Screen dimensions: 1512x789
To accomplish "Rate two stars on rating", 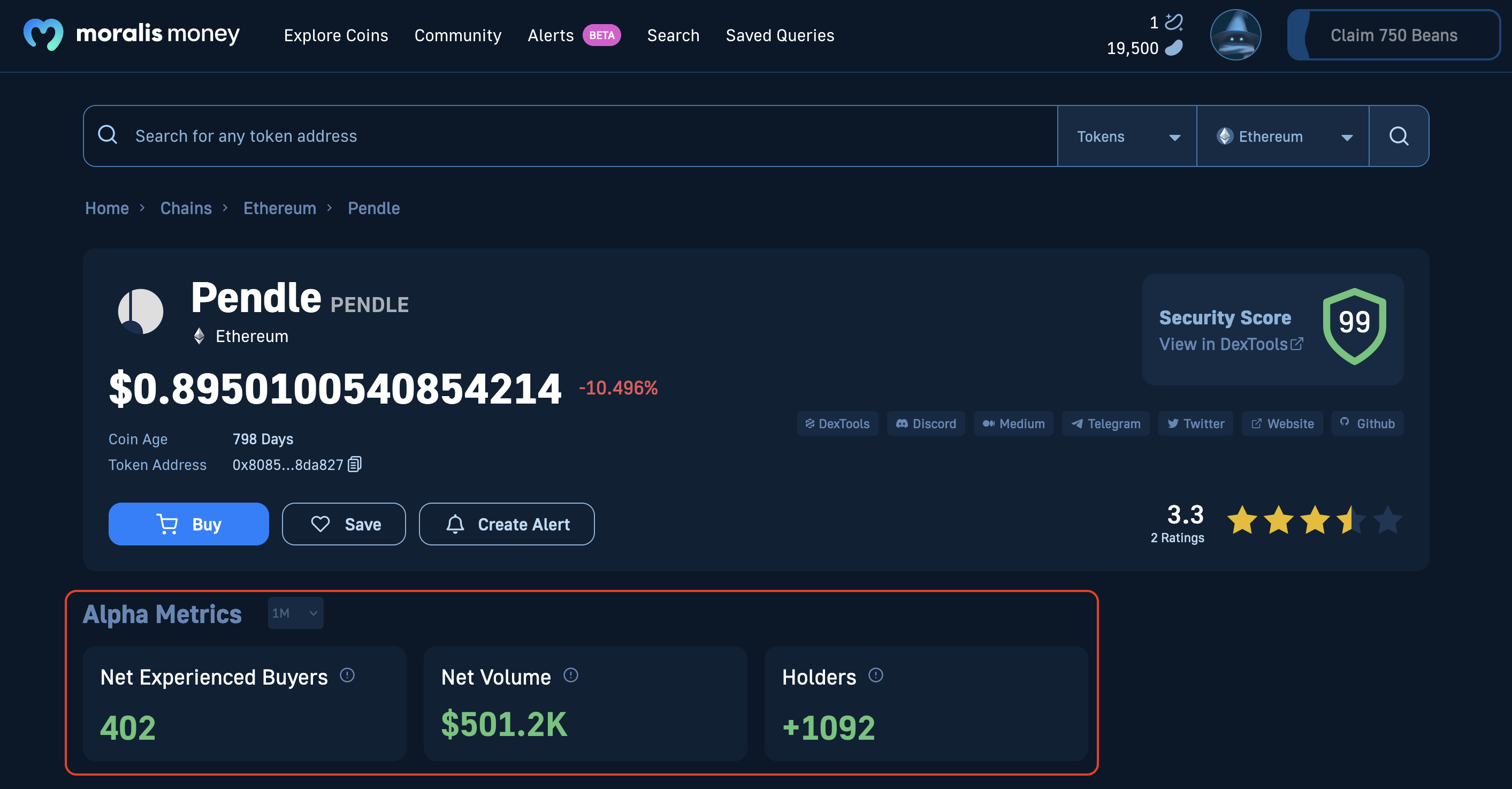I will pyautogui.click(x=1278, y=520).
